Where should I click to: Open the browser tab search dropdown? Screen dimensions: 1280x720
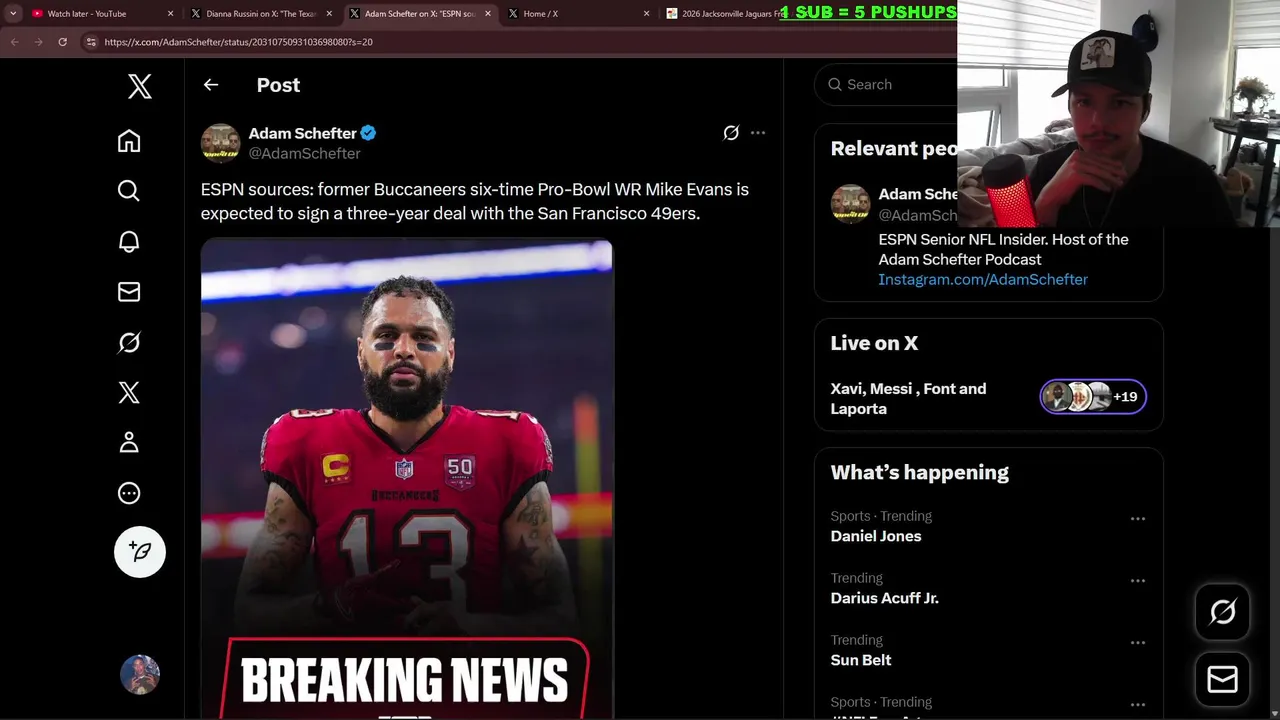pyautogui.click(x=13, y=14)
